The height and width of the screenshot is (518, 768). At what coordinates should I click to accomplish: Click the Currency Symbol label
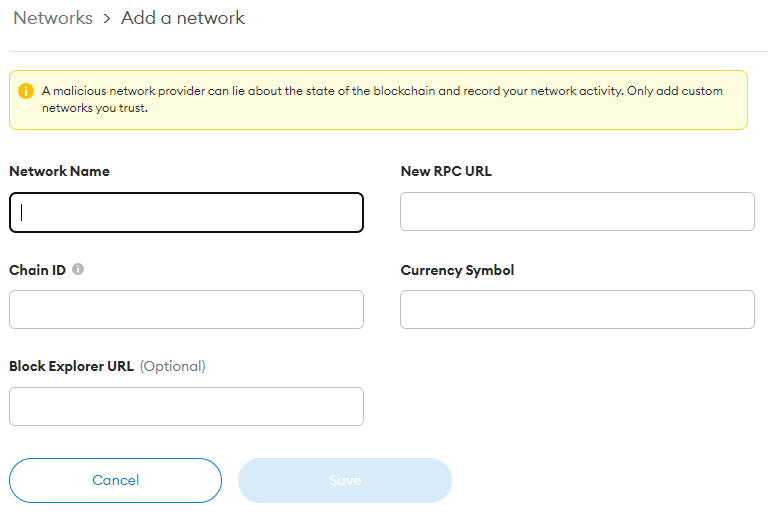(457, 270)
